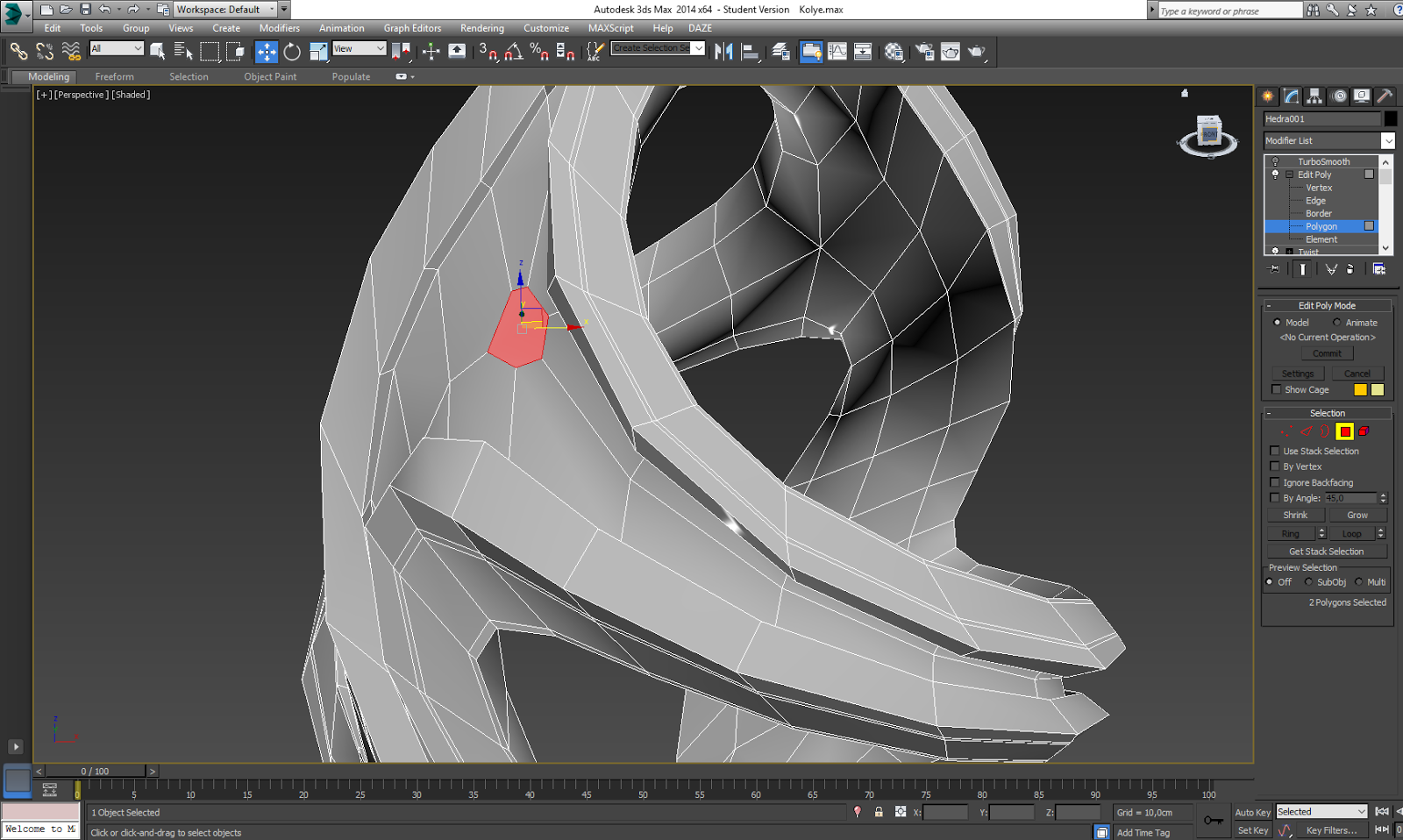Switch to the Create command panel
The height and width of the screenshot is (840, 1403).
pyautogui.click(x=1266, y=96)
